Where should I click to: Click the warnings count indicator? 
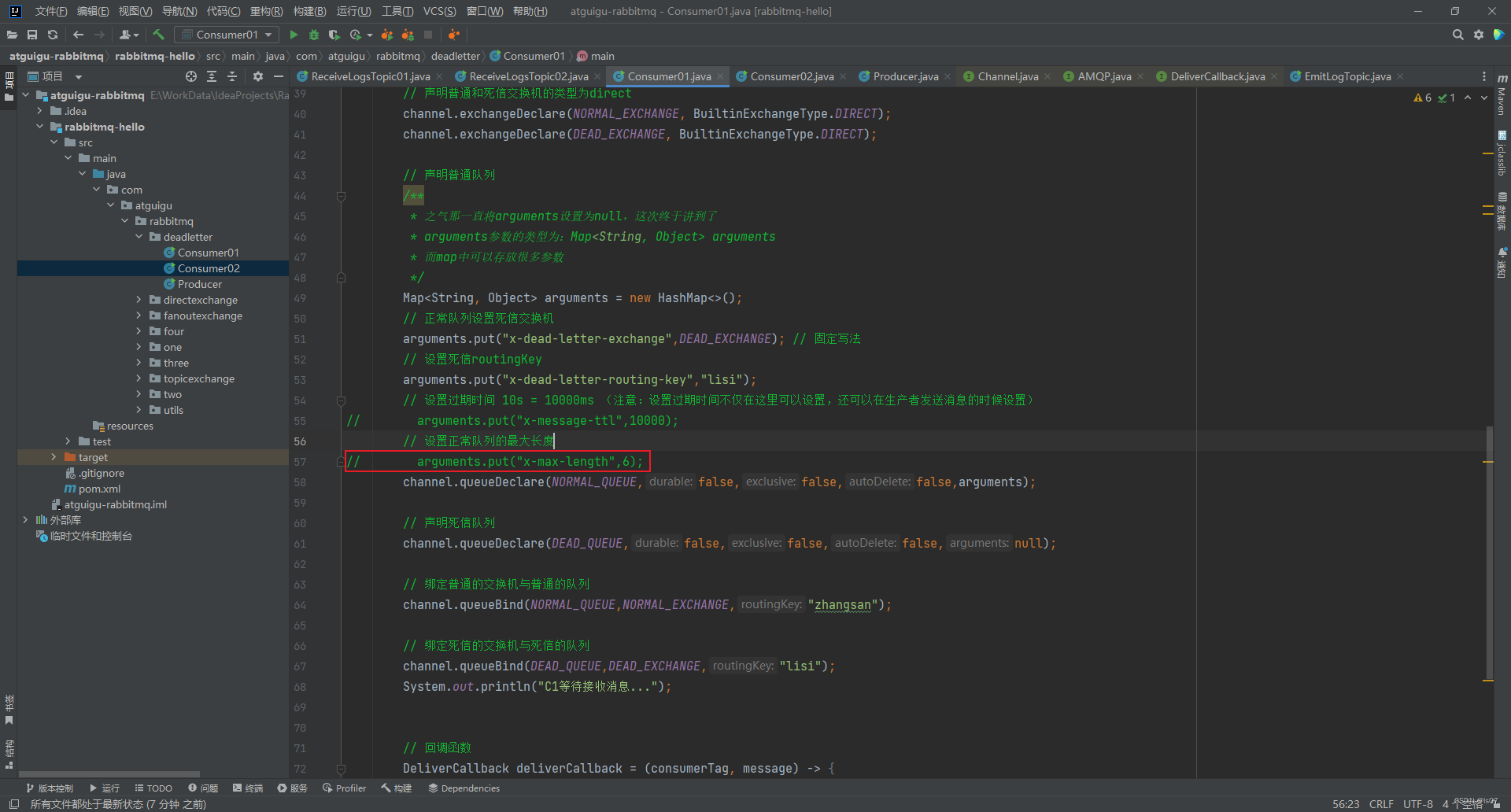(1423, 98)
